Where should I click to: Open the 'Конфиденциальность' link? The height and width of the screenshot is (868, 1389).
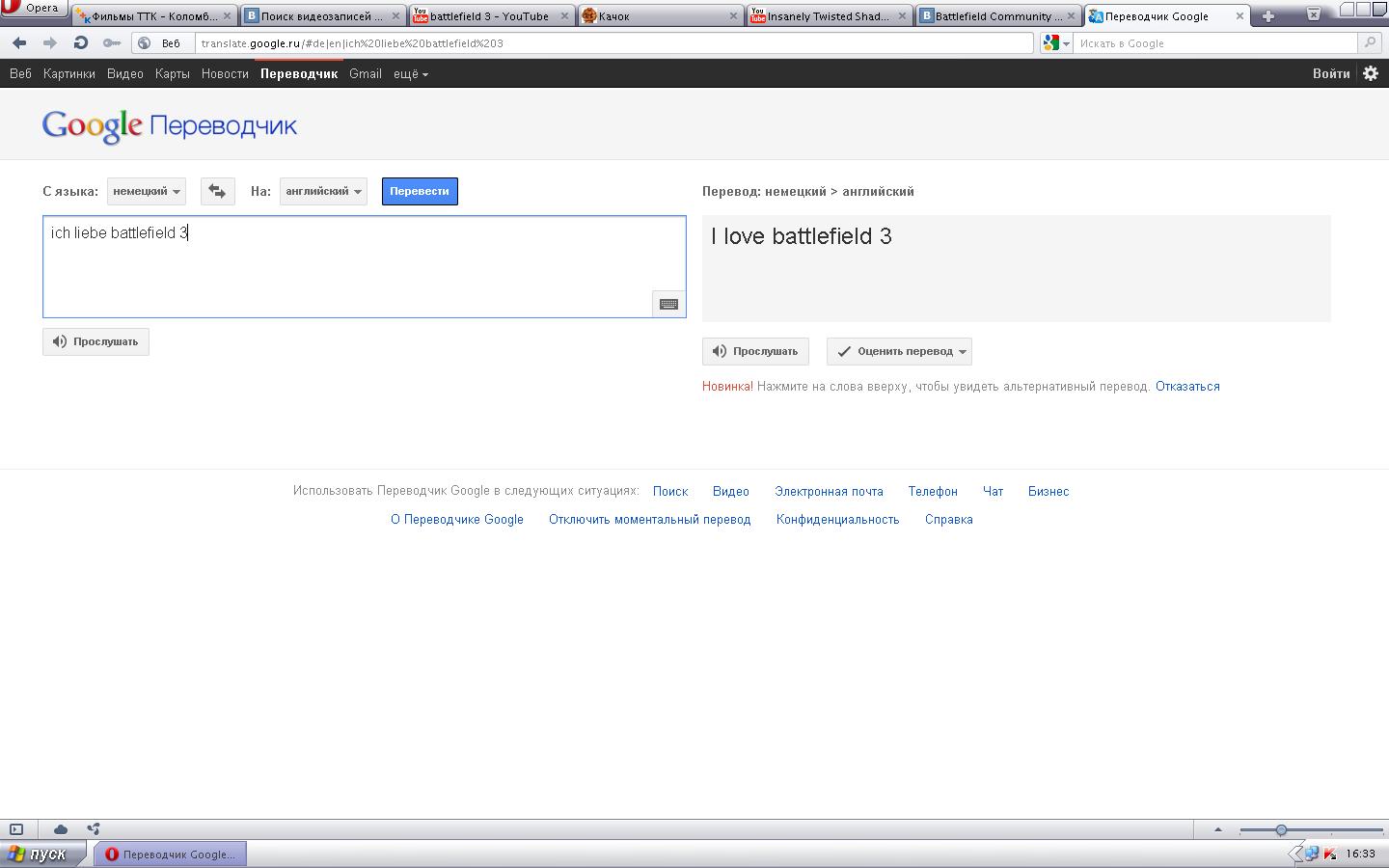tap(837, 519)
